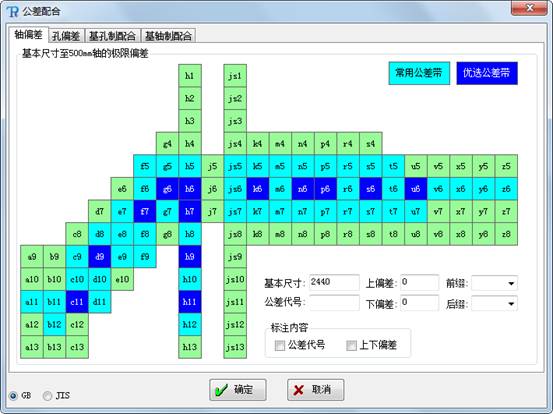Click the 取消 cancel button
Image resolution: width=553 pixels, height=414 pixels.
tap(316, 390)
